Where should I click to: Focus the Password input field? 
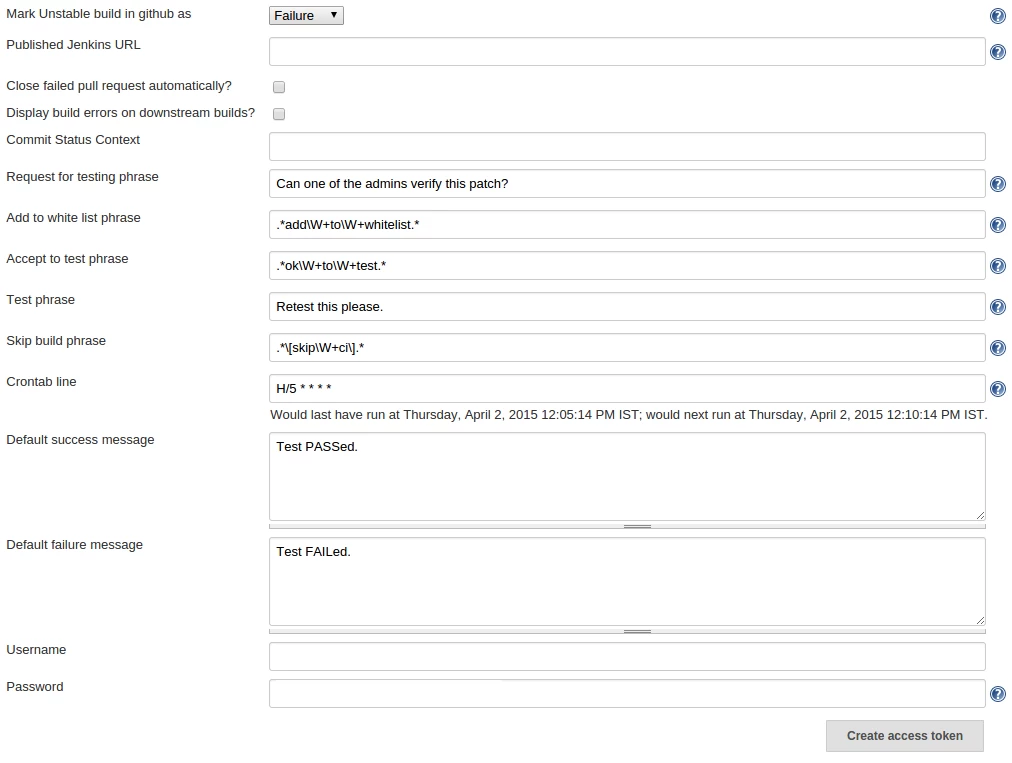(627, 693)
